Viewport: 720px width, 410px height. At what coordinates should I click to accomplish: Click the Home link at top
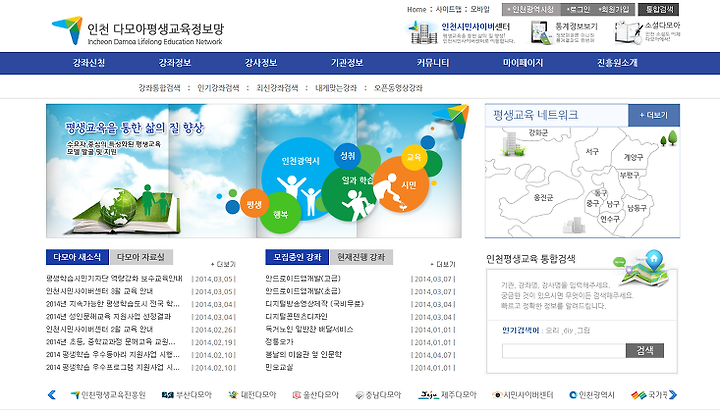[416, 9]
